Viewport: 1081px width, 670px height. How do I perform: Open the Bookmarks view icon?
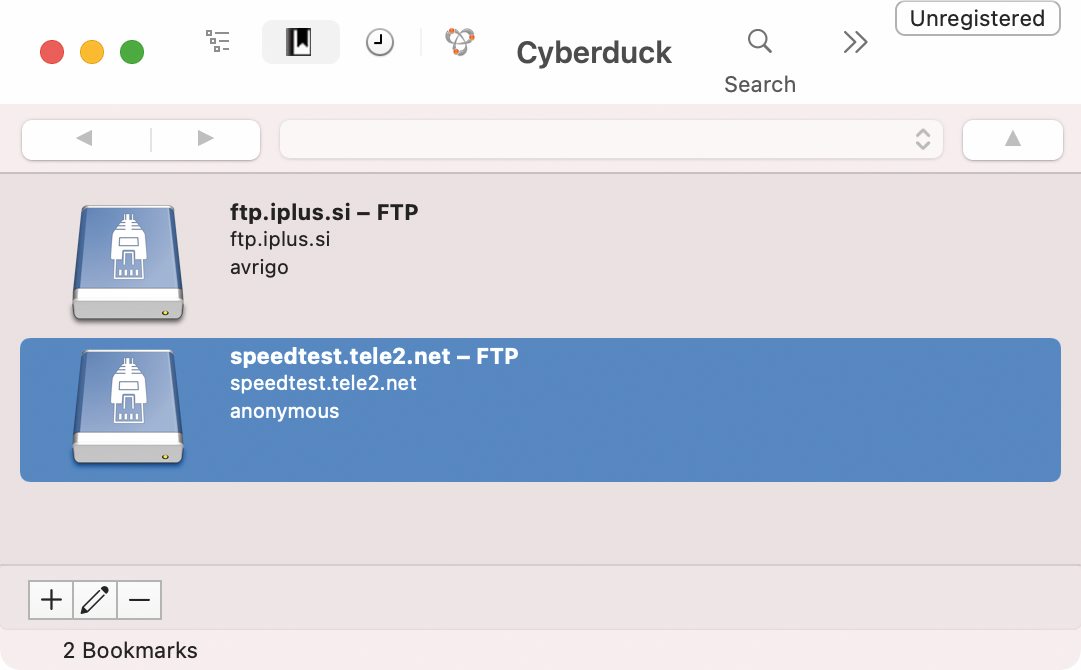click(x=300, y=42)
